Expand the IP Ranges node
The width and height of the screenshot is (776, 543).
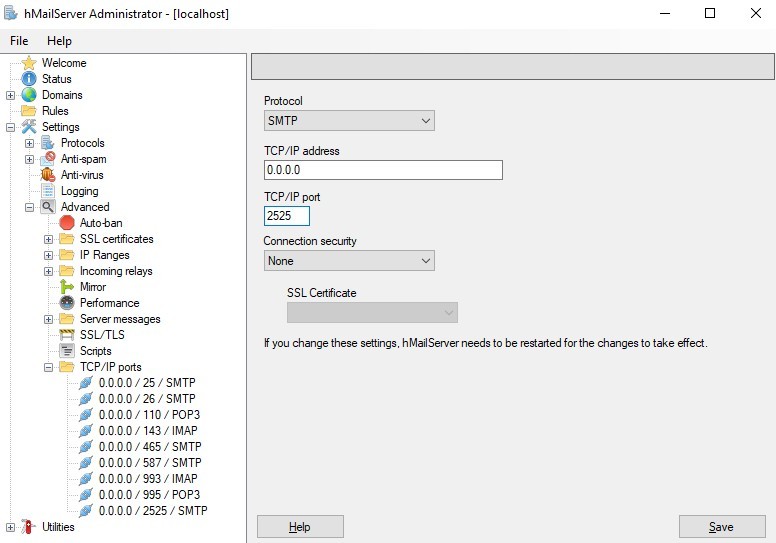pos(48,255)
